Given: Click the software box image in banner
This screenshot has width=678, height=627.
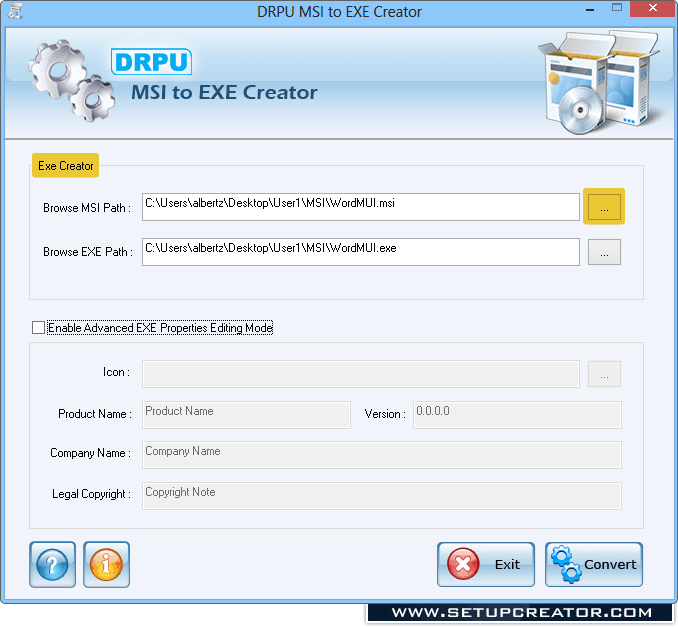Looking at the screenshot, I should (599, 82).
